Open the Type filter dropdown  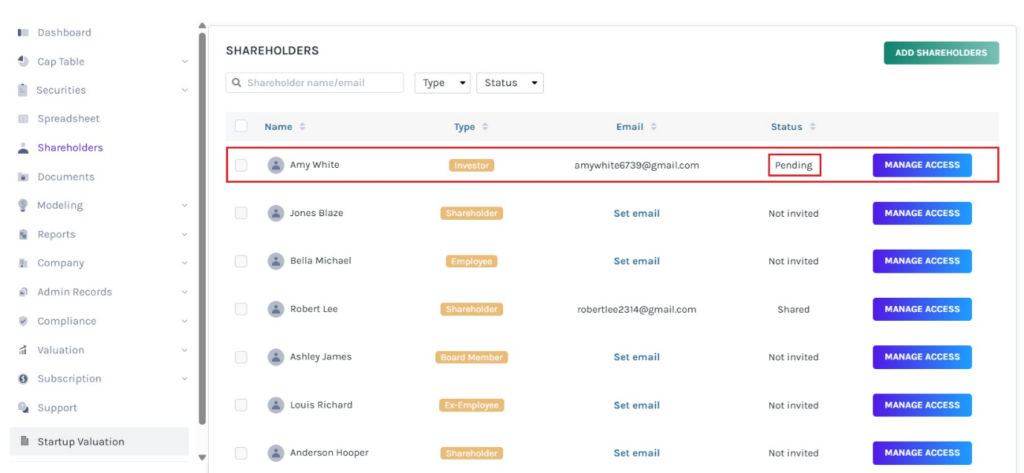(442, 83)
